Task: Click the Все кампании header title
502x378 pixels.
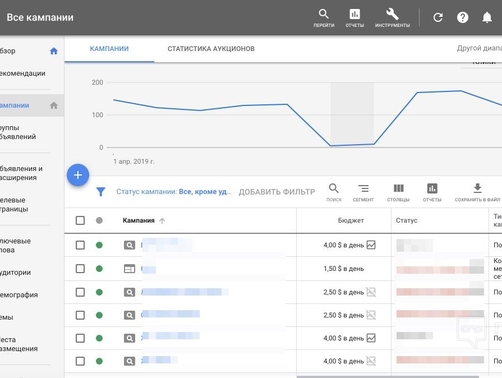Action: pyautogui.click(x=40, y=17)
